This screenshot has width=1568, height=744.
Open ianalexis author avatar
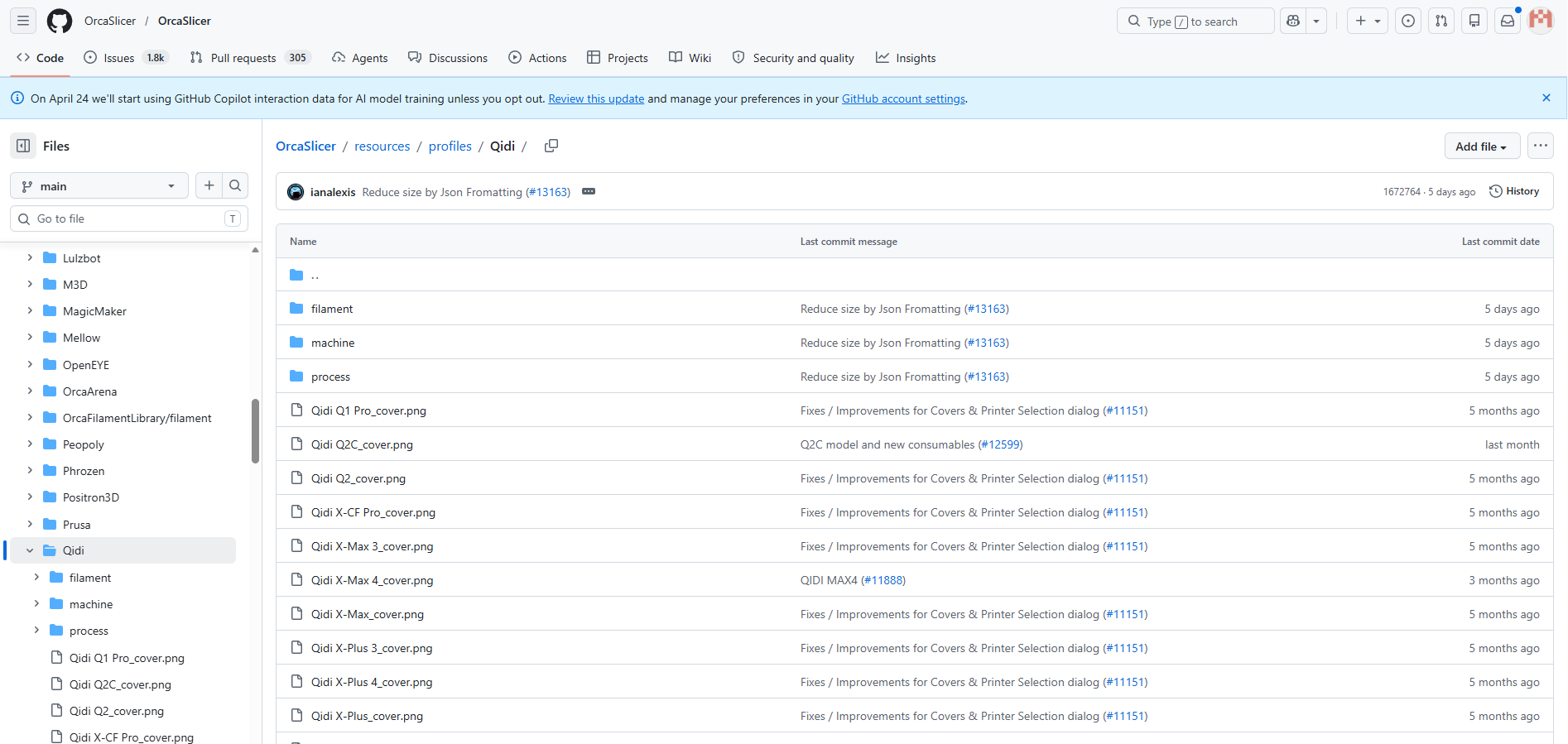coord(296,192)
